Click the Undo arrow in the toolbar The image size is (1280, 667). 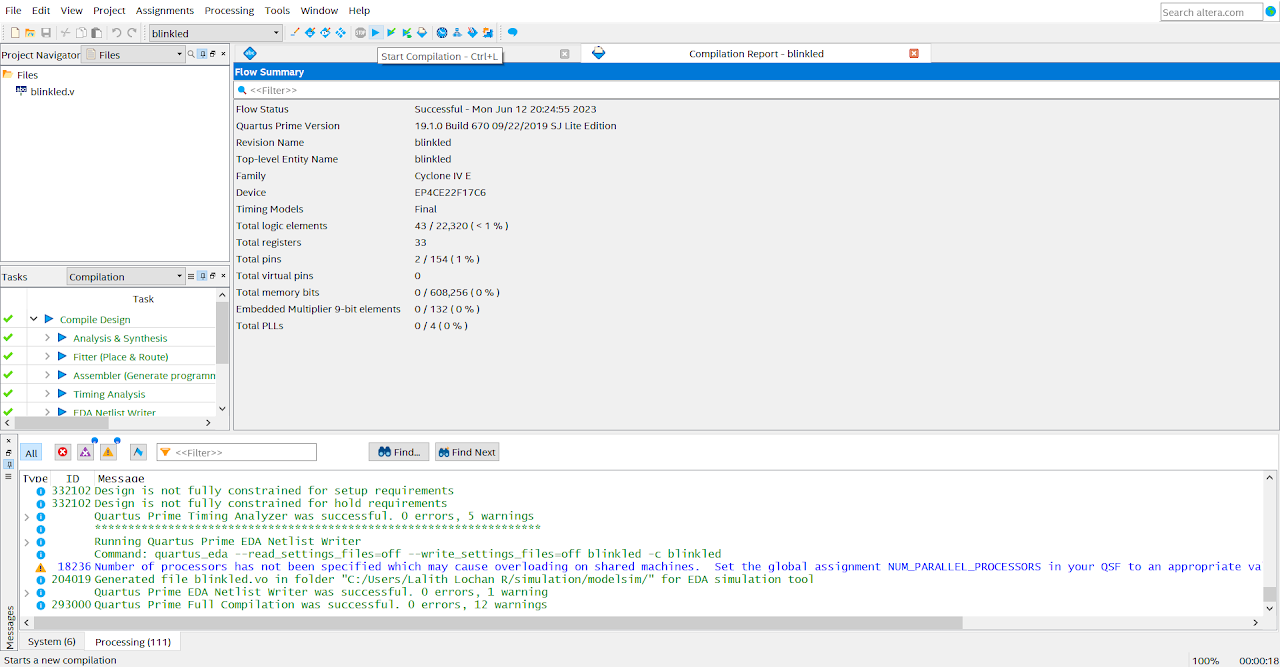tap(117, 33)
